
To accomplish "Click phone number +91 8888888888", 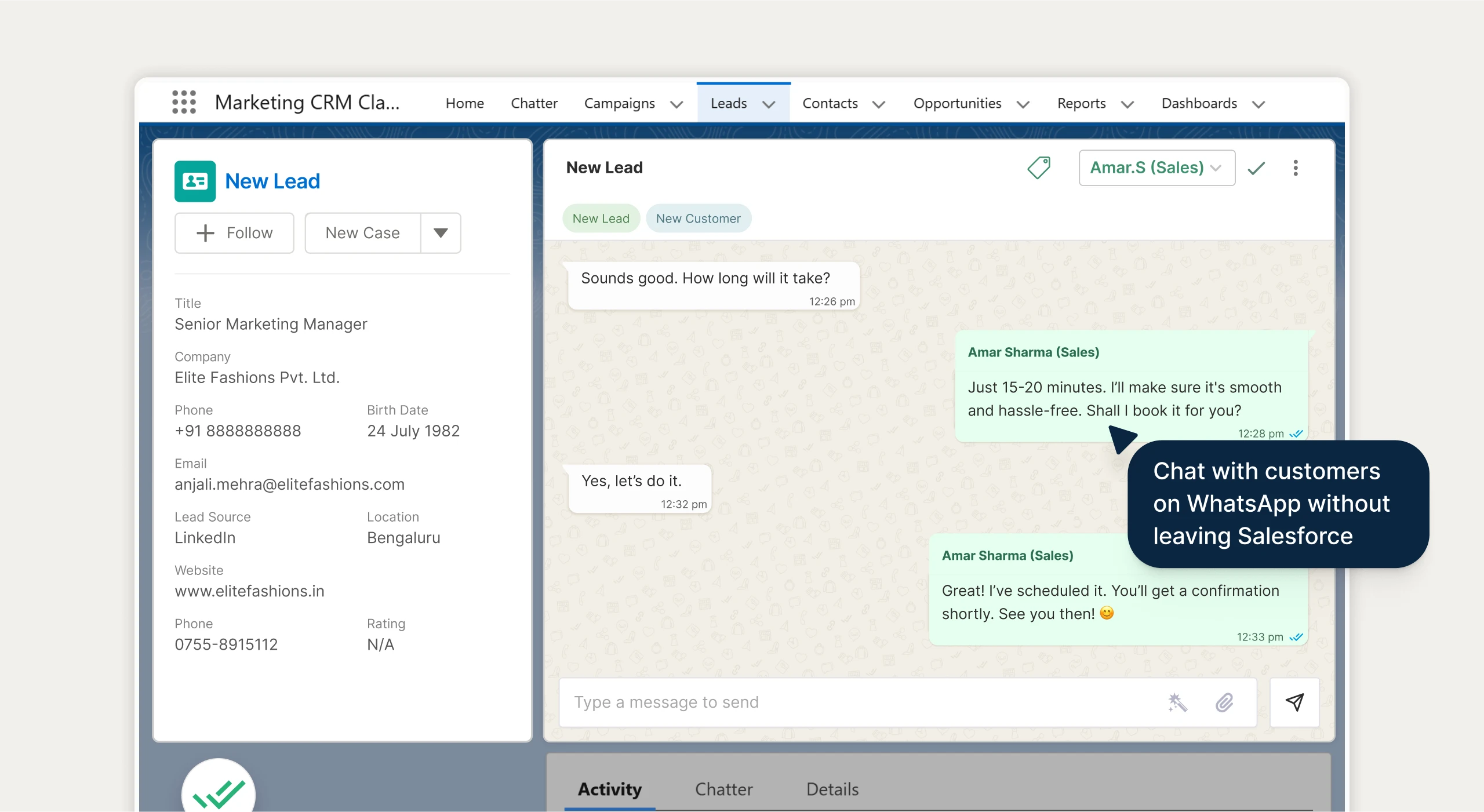I will [238, 431].
